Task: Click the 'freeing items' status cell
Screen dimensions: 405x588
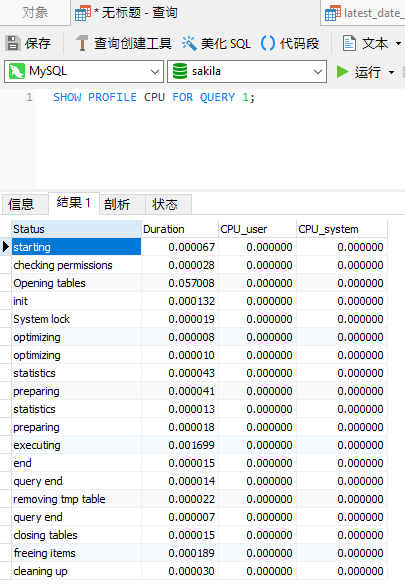Action: tap(76, 553)
